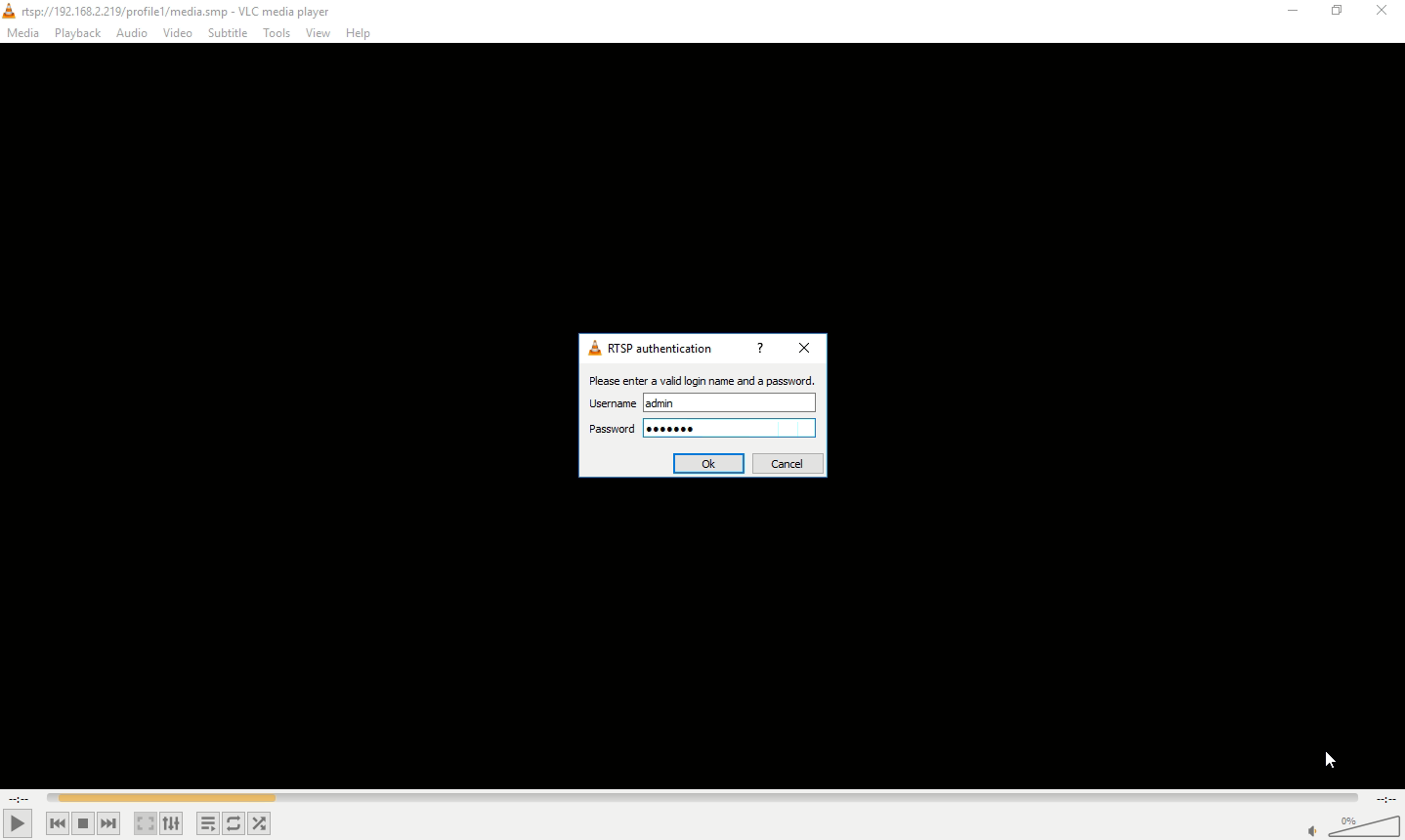The width and height of the screenshot is (1405, 840).
Task: Toggle fullscreen video mode
Action: coord(146,823)
